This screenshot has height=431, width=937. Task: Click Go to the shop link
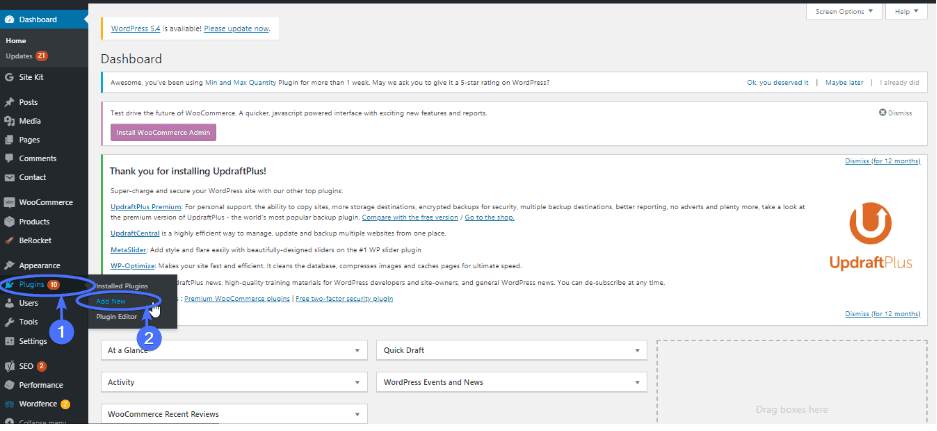coord(489,217)
